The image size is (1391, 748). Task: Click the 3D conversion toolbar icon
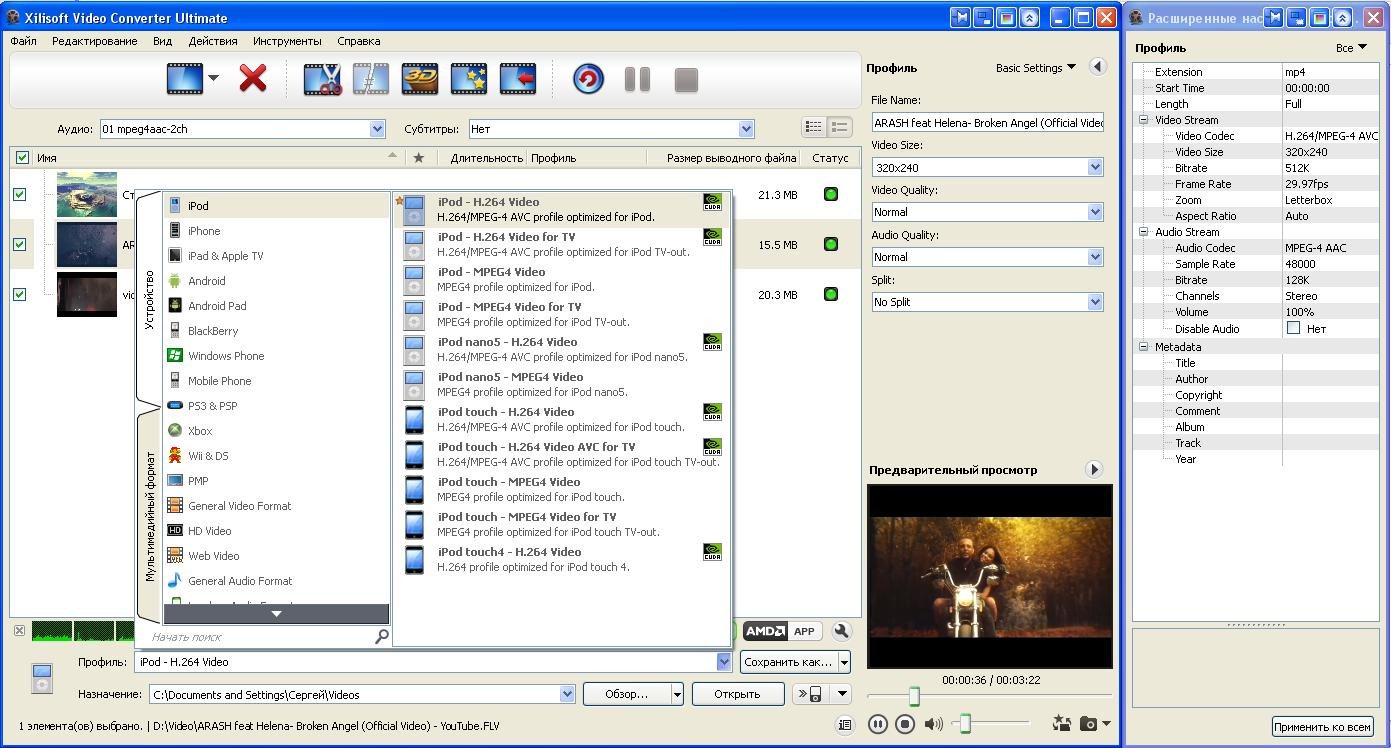point(420,79)
